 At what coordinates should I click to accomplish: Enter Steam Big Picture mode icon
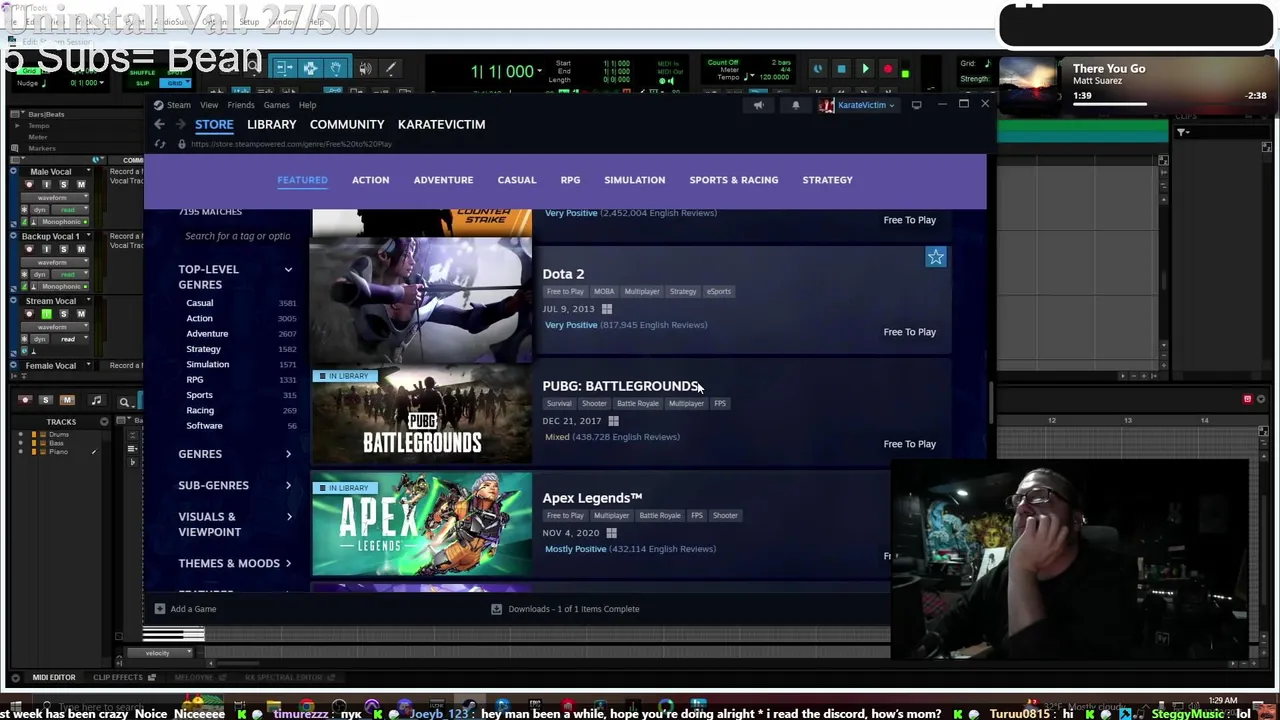(916, 105)
